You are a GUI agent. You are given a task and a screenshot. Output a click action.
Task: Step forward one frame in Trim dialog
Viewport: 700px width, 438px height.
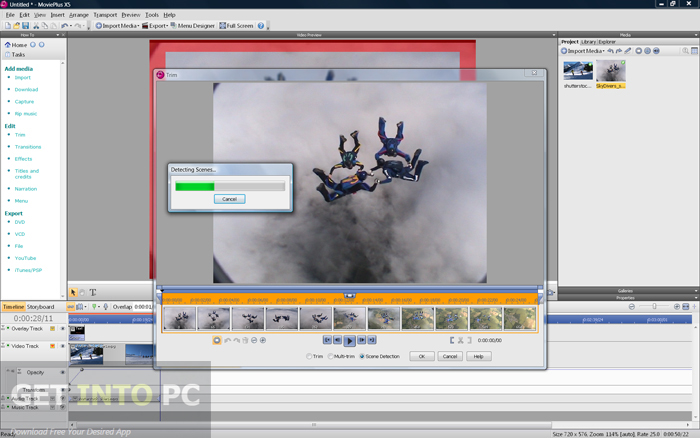pos(362,340)
